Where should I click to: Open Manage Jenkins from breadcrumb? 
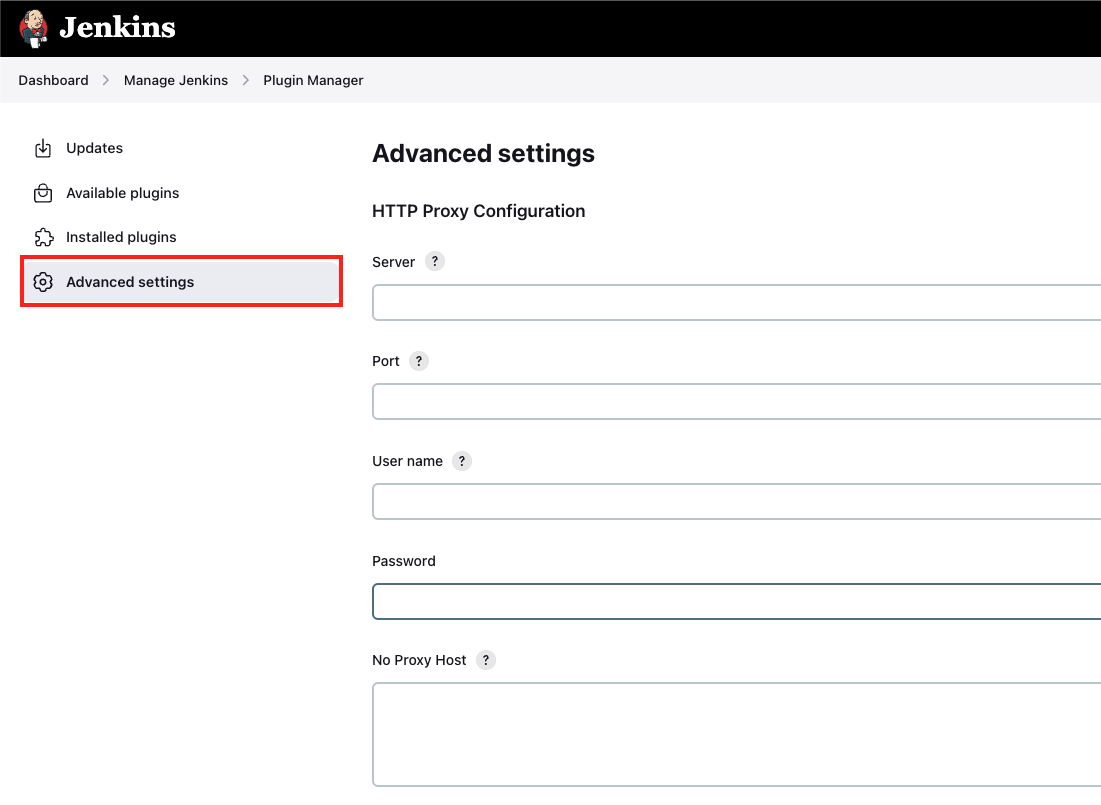176,80
